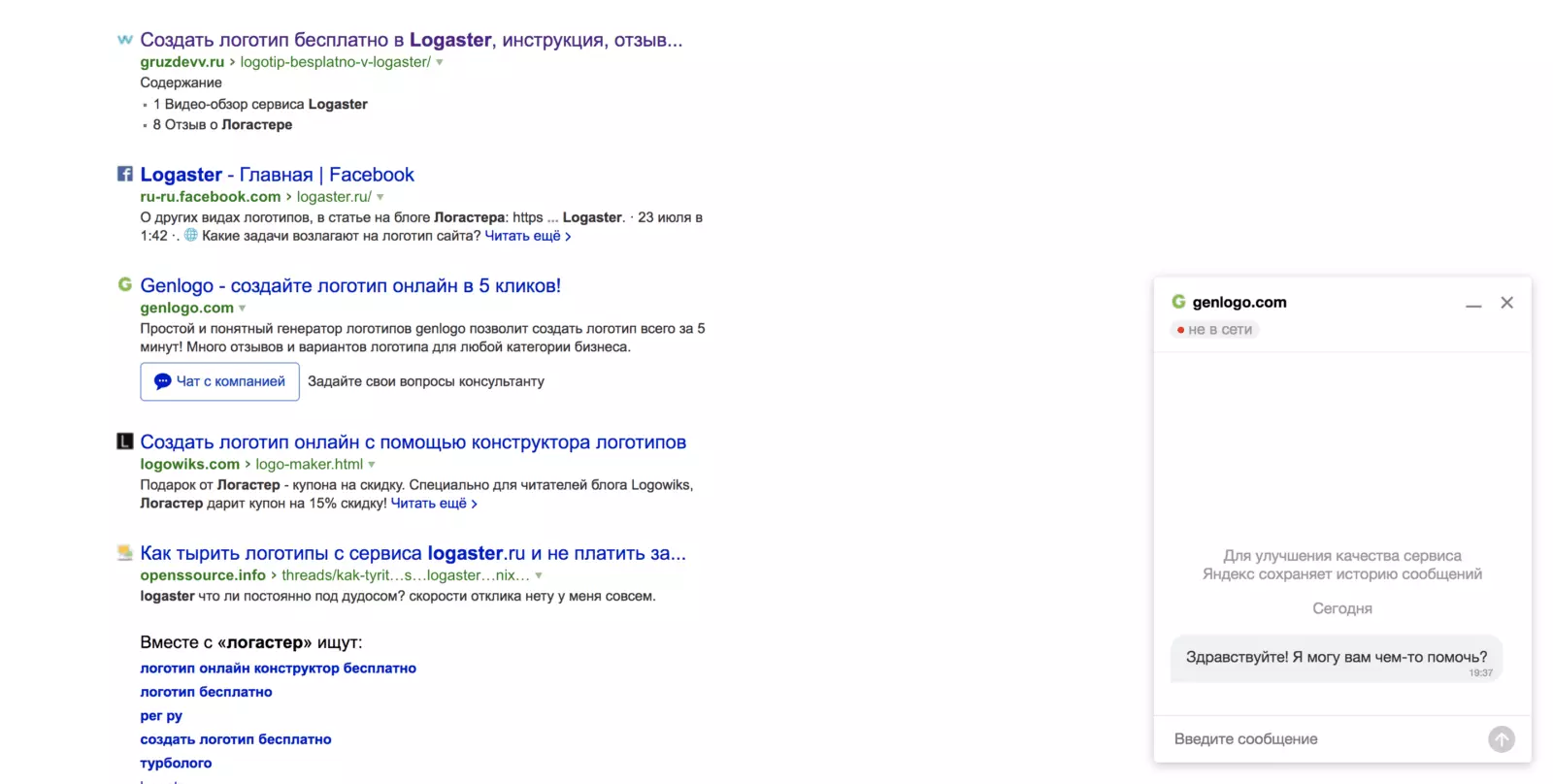
Task: Click the Здравствуйте! Я могу вам чем-то помочь? message
Action: [1337, 657]
